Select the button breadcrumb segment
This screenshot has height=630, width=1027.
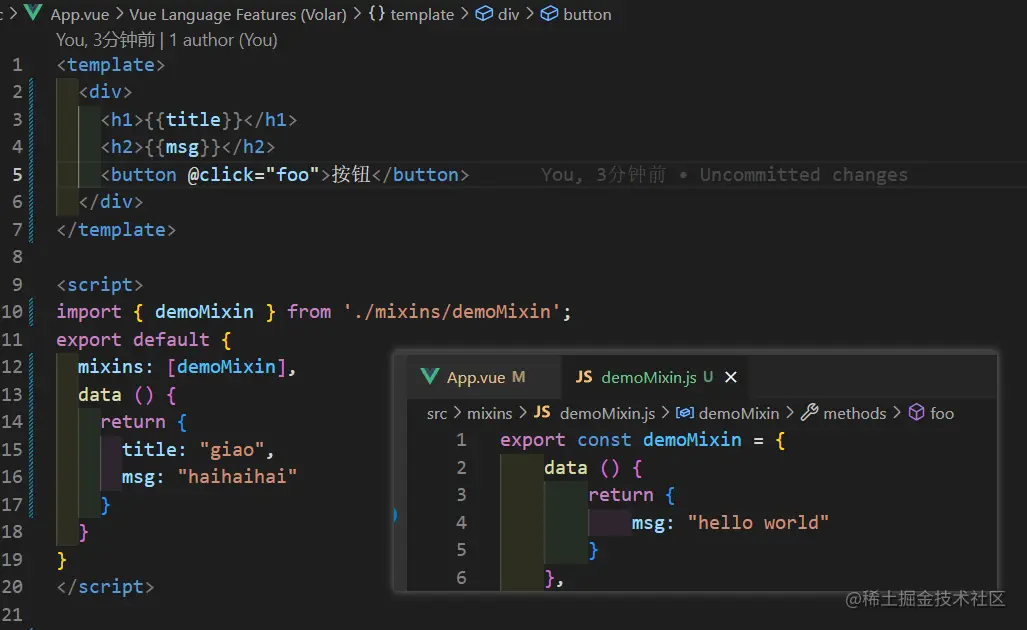[x=587, y=14]
